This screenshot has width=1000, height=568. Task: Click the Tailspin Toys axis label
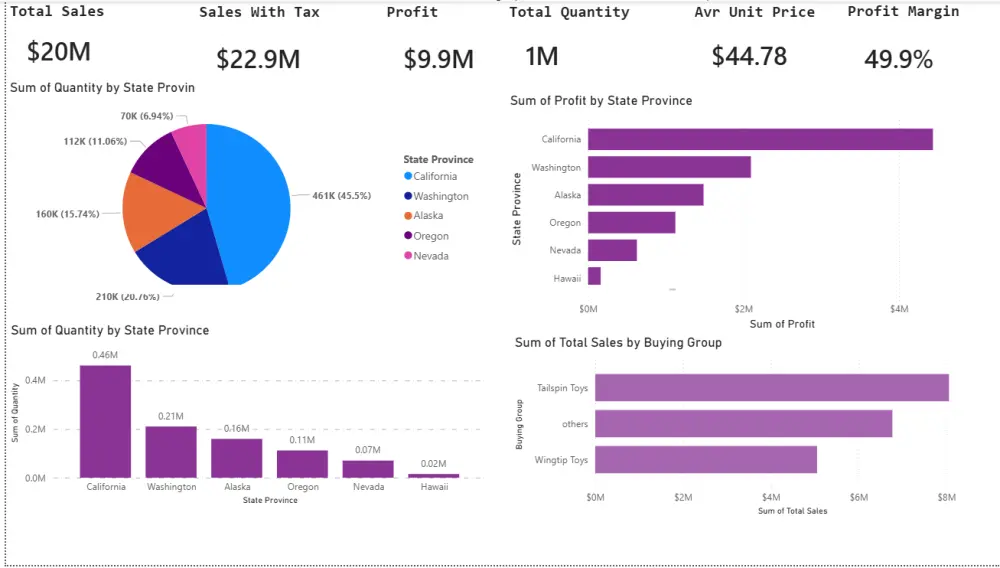[562, 388]
